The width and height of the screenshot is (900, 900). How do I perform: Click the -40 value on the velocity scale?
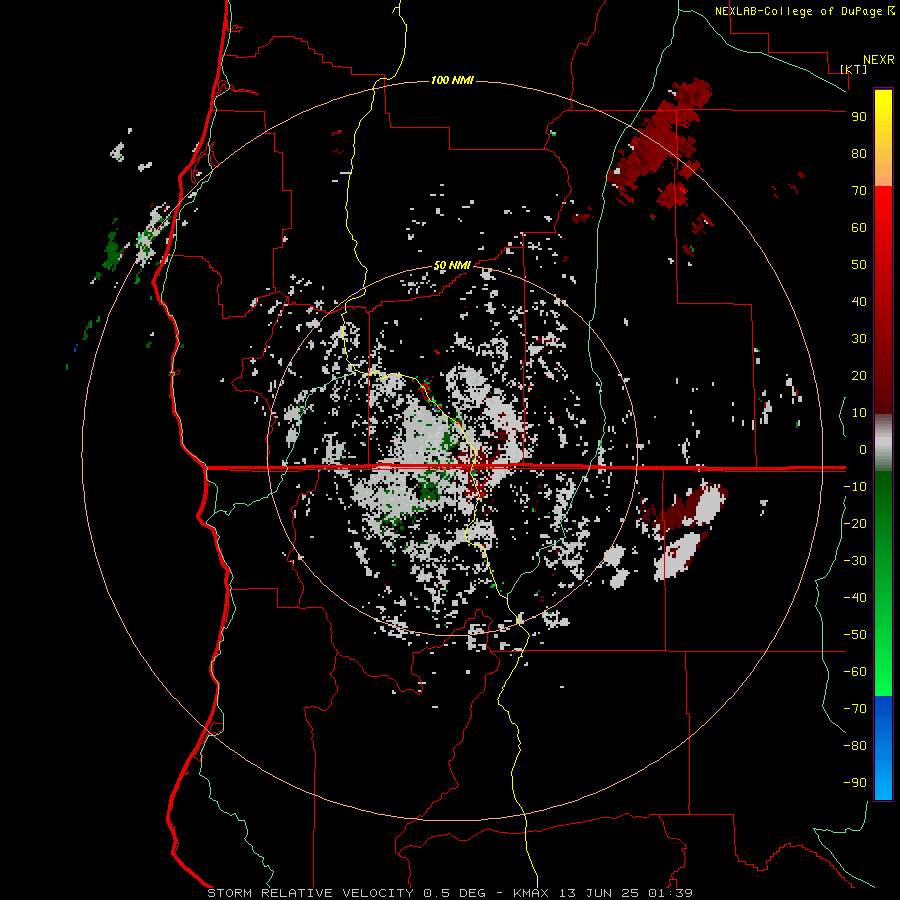pyautogui.click(x=855, y=598)
